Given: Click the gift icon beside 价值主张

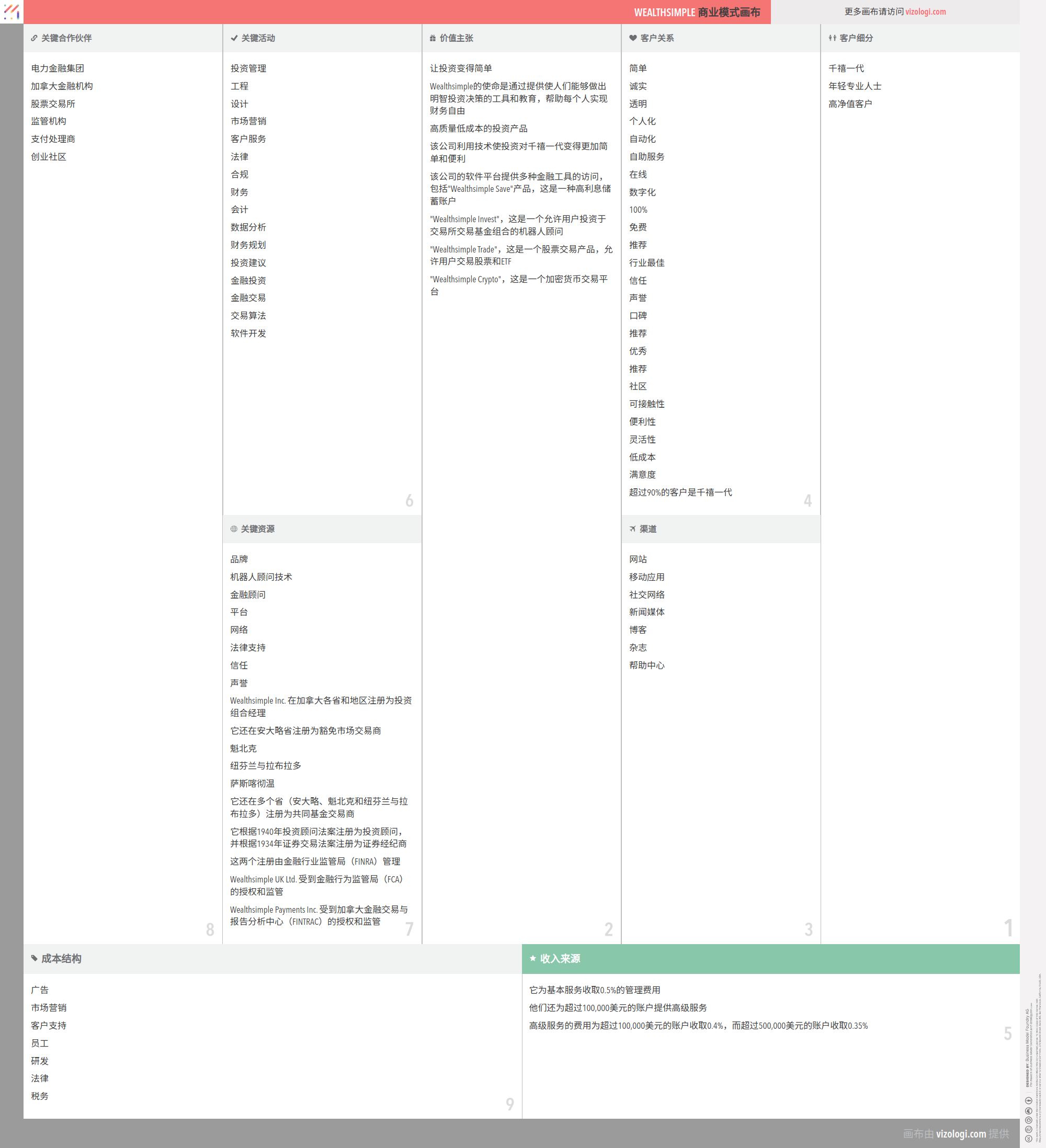Looking at the screenshot, I should (x=433, y=38).
